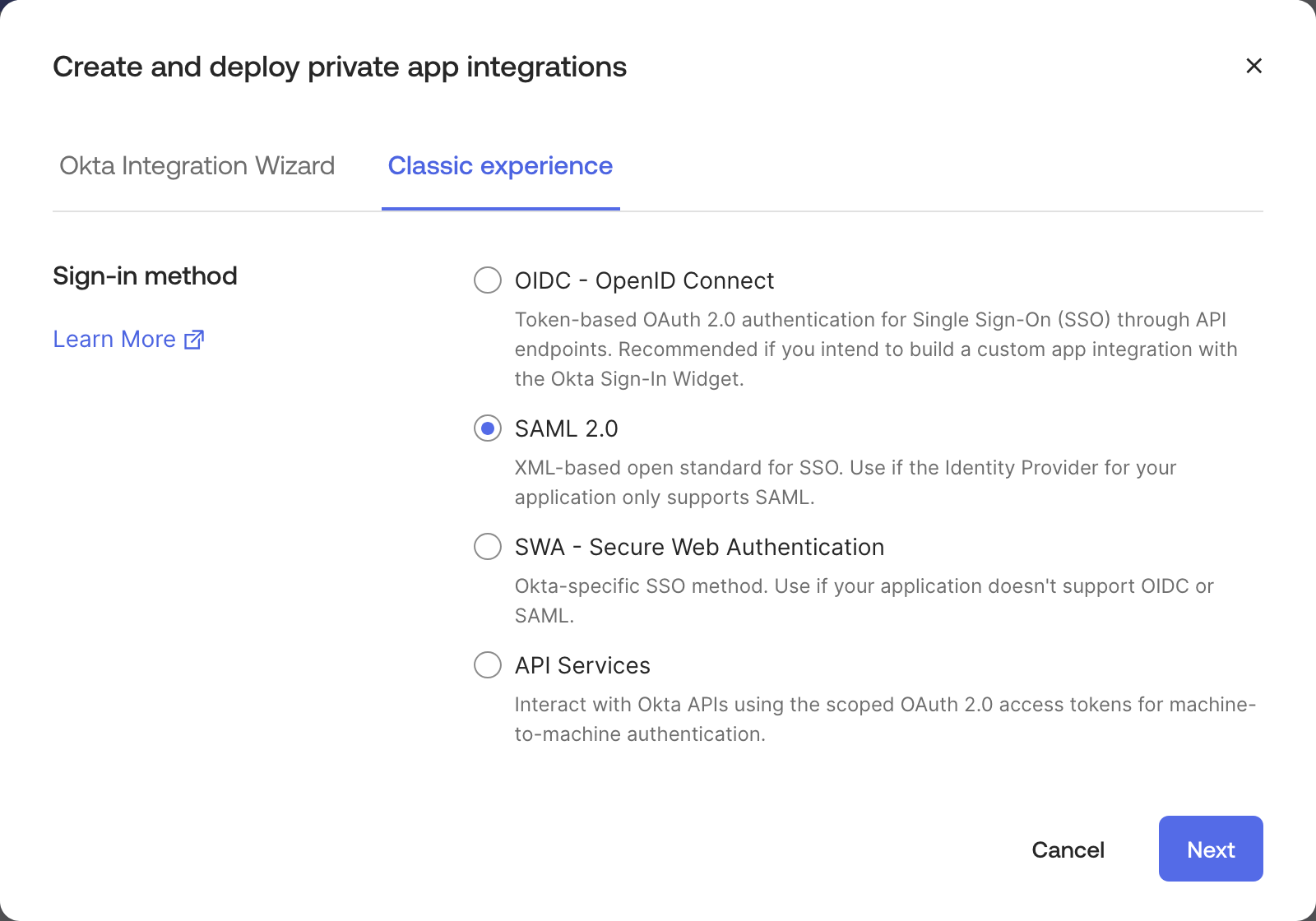Image resolution: width=1316 pixels, height=921 pixels.
Task: Click the 'Okta-specific SSO method' description
Action: [x=864, y=601]
